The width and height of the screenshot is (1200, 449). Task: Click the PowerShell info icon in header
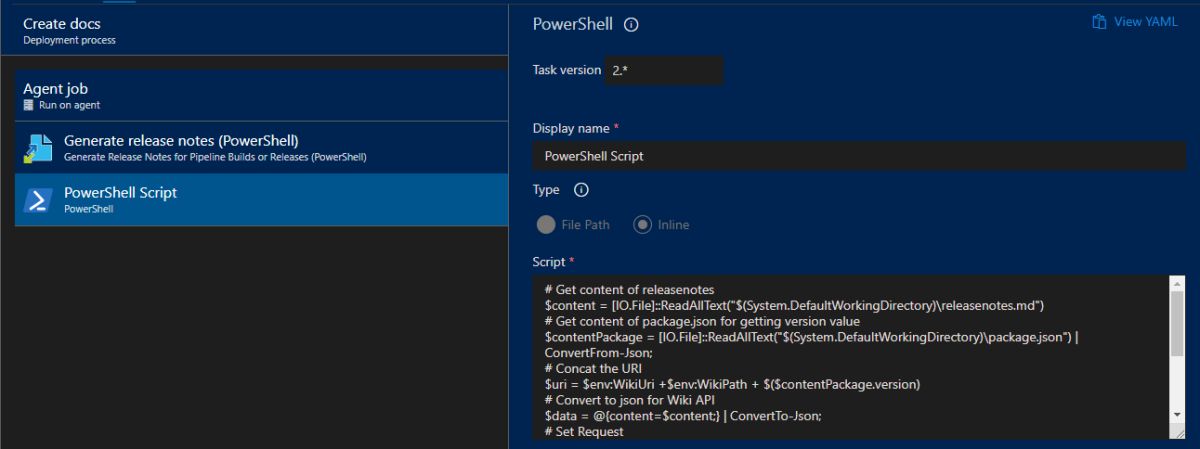[x=631, y=25]
